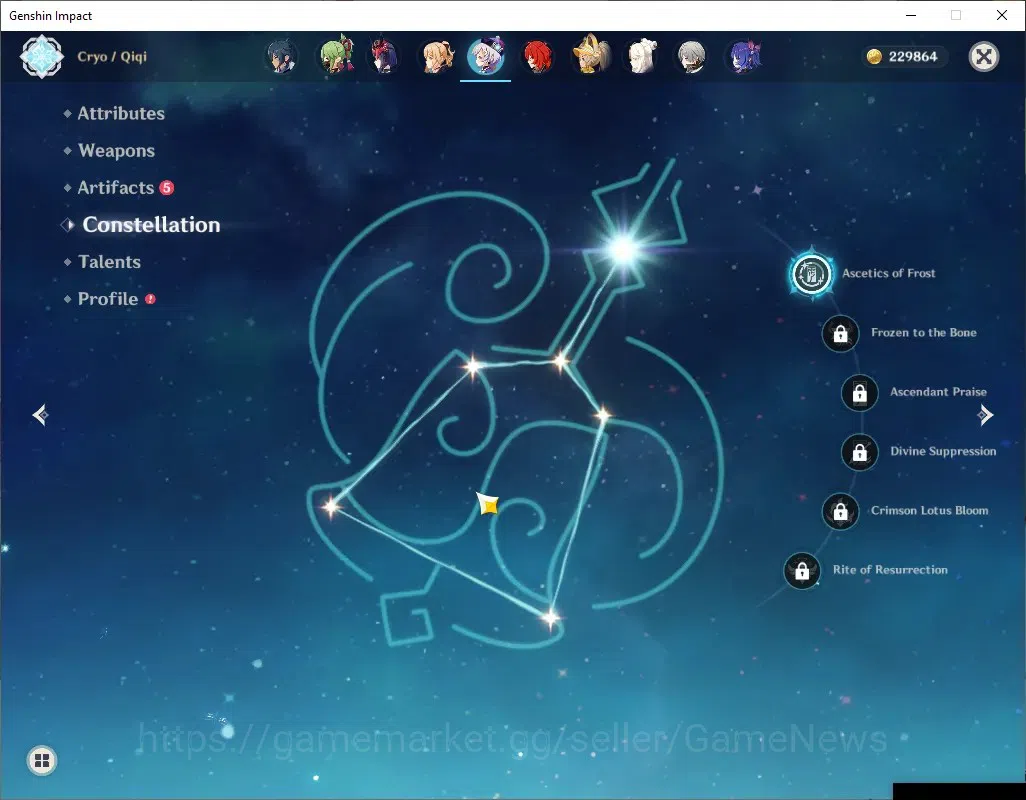Select the Constellation menu item
The width and height of the screenshot is (1026, 800).
[x=151, y=225]
